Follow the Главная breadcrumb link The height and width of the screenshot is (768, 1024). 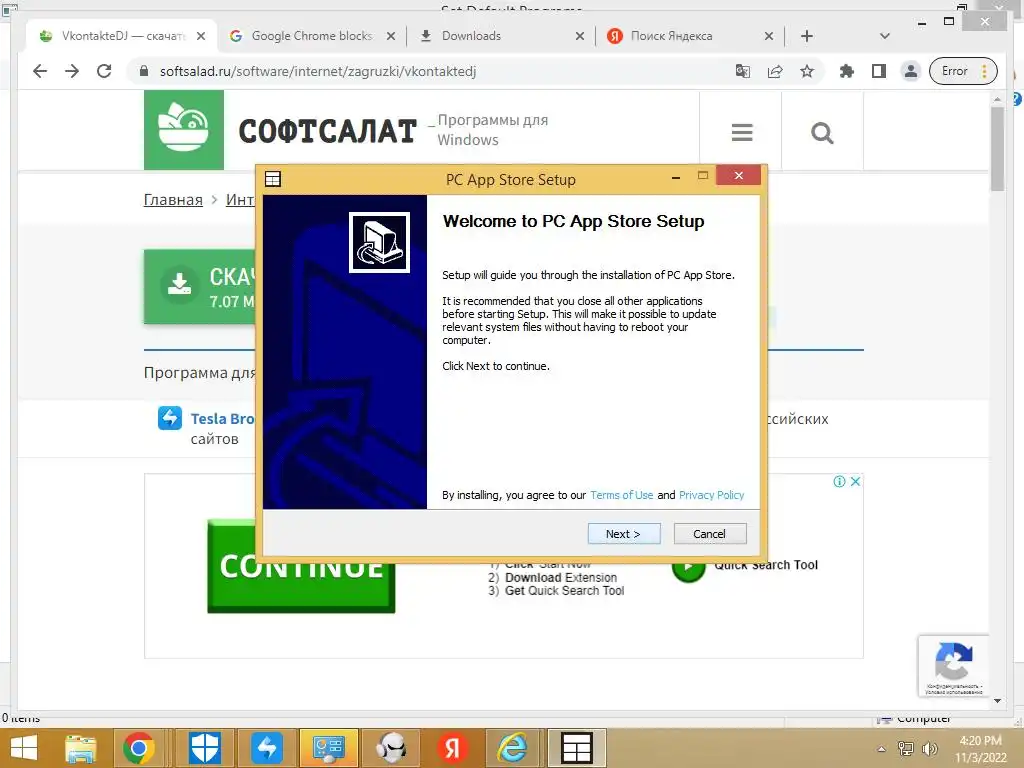173,200
